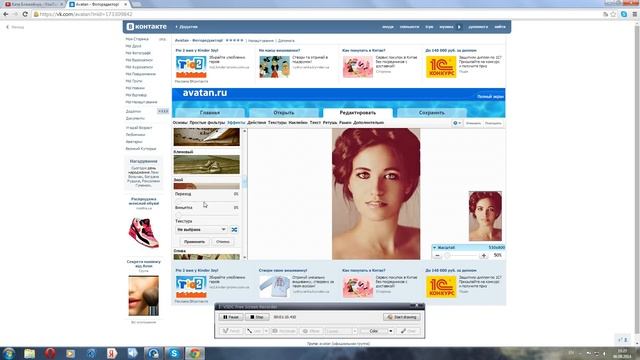Click the Chrome icon in the taskbar

click(195, 353)
